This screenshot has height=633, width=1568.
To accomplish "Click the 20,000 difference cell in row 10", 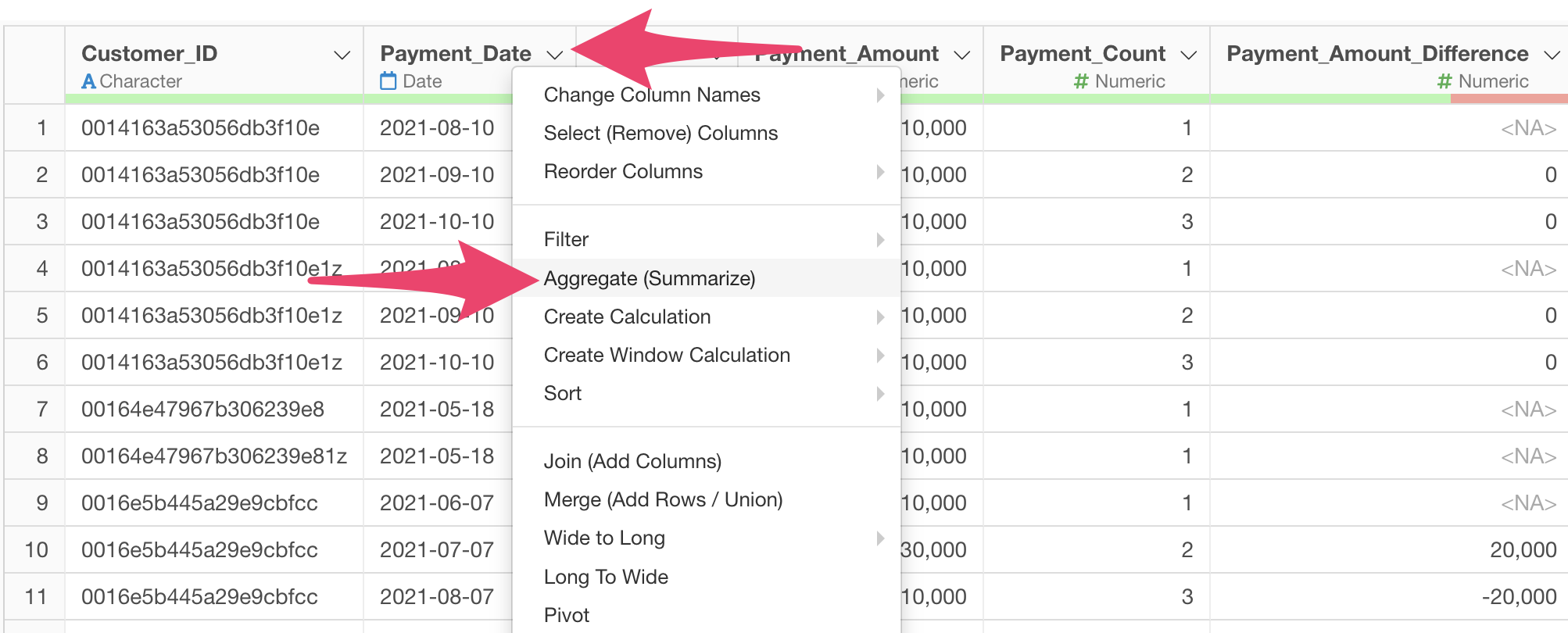I will [1523, 549].
